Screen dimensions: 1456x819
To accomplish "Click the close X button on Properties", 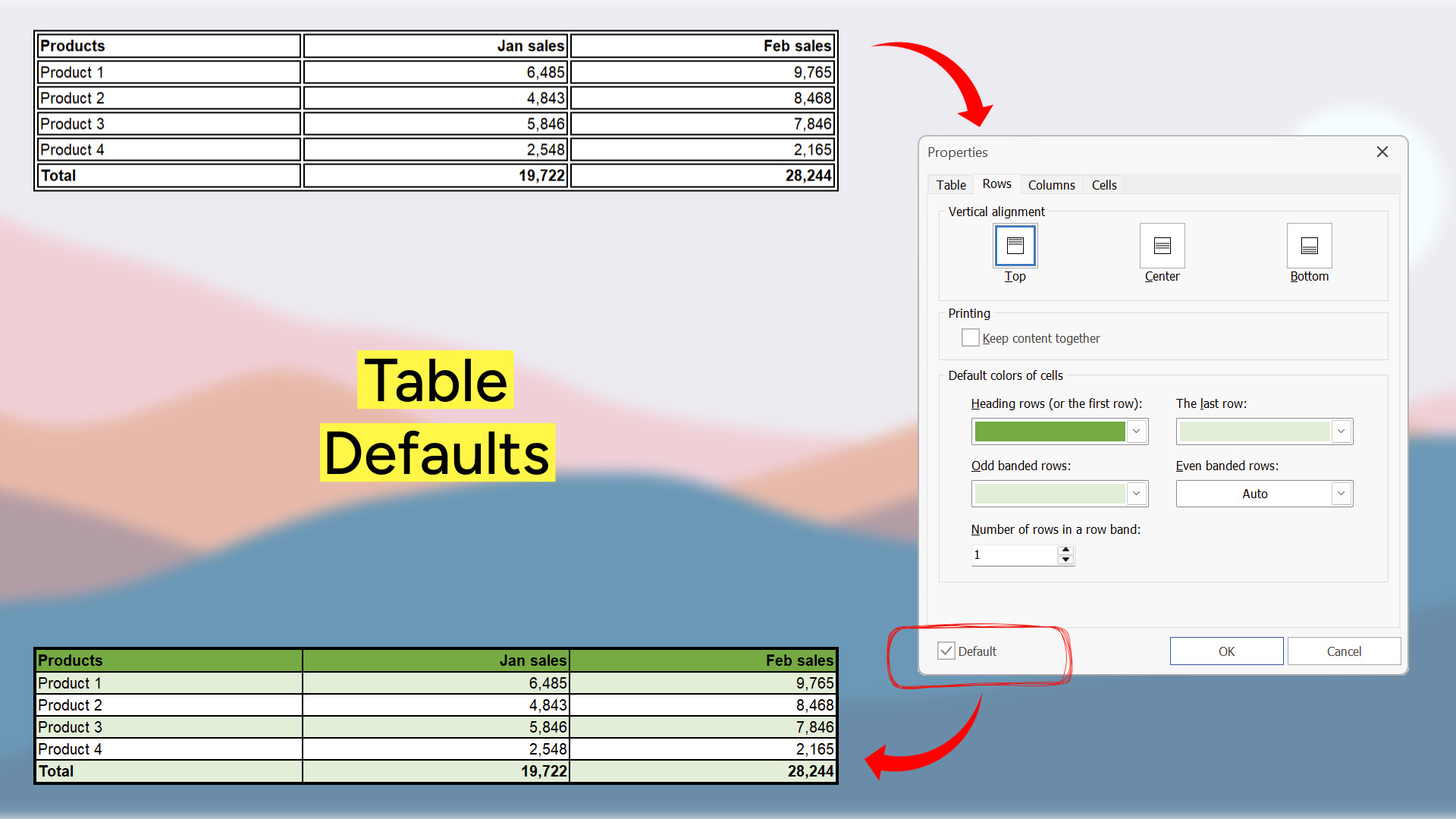I will pos(1383,151).
